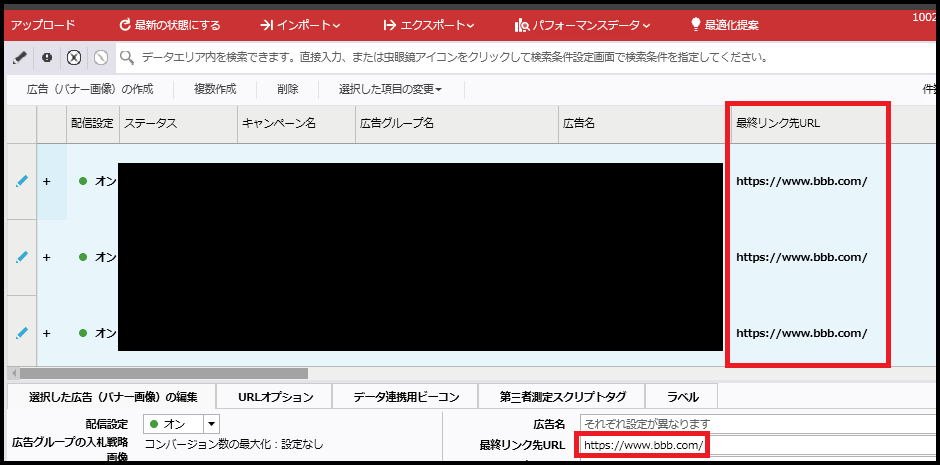Expand the plus sign in first row
This screenshot has height=465, width=940.
(46, 181)
